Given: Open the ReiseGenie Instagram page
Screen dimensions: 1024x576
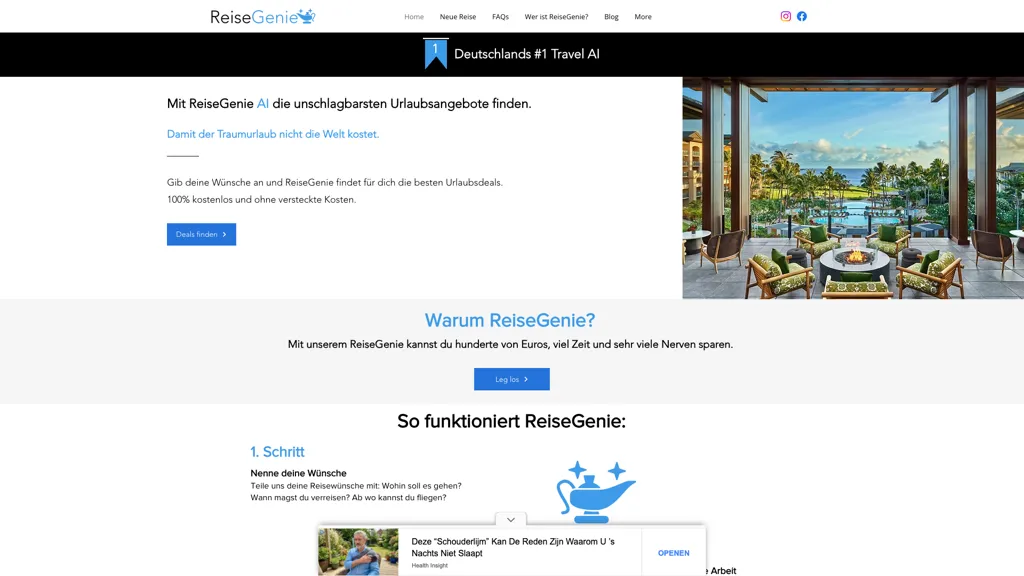Looking at the screenshot, I should tap(786, 16).
